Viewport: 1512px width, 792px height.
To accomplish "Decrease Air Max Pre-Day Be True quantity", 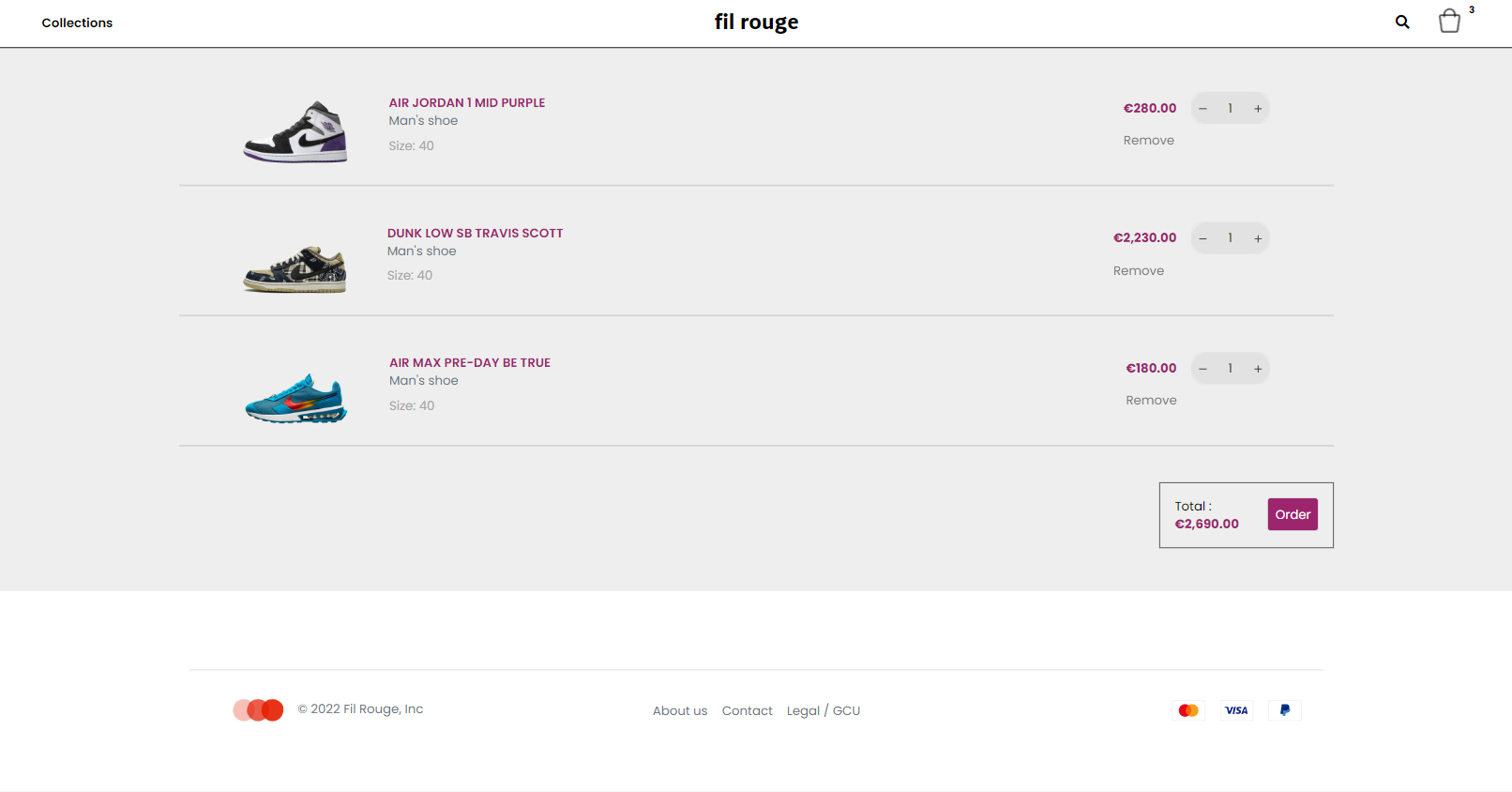I will (1202, 369).
